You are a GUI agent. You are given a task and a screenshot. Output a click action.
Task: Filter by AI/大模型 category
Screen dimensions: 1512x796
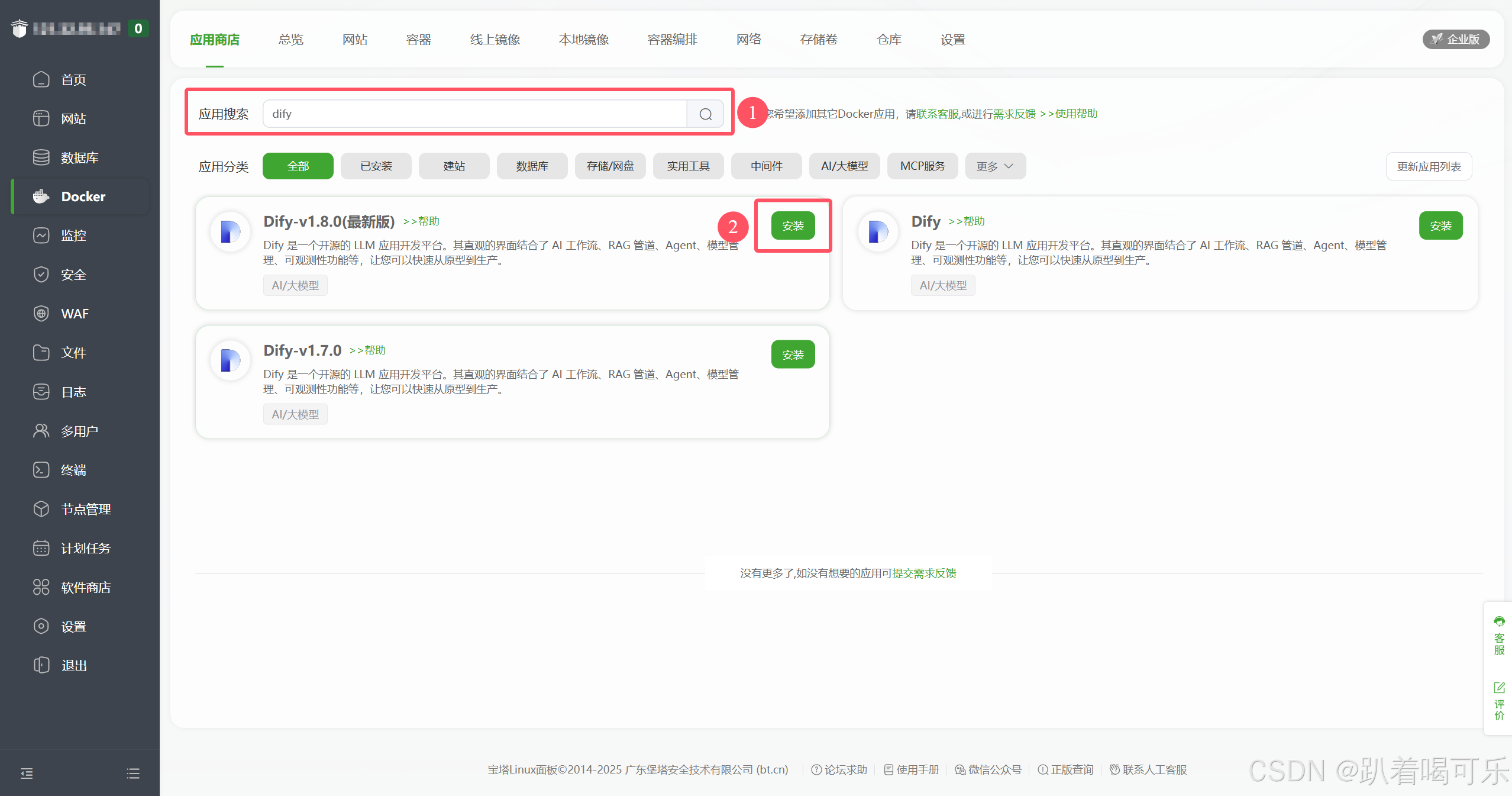(845, 166)
